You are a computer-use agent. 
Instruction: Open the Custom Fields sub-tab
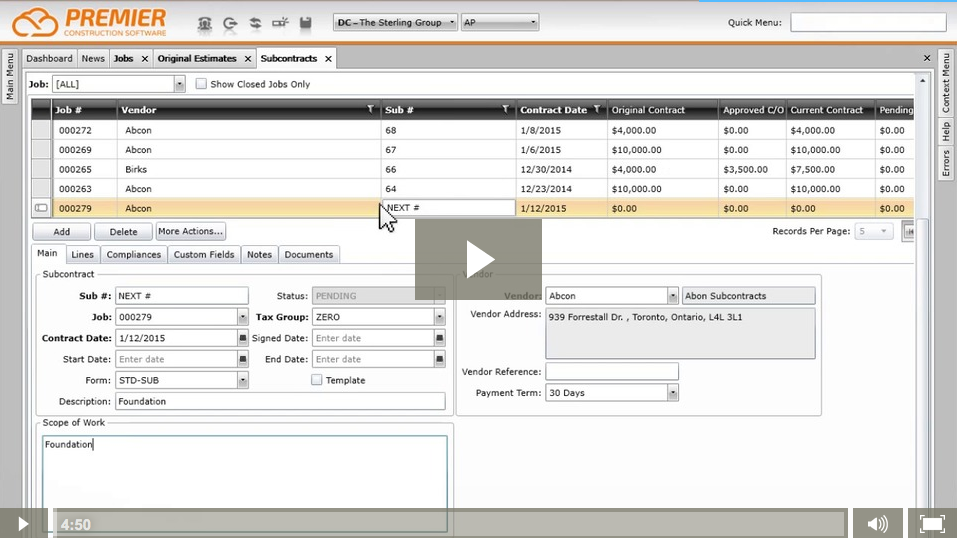point(204,255)
